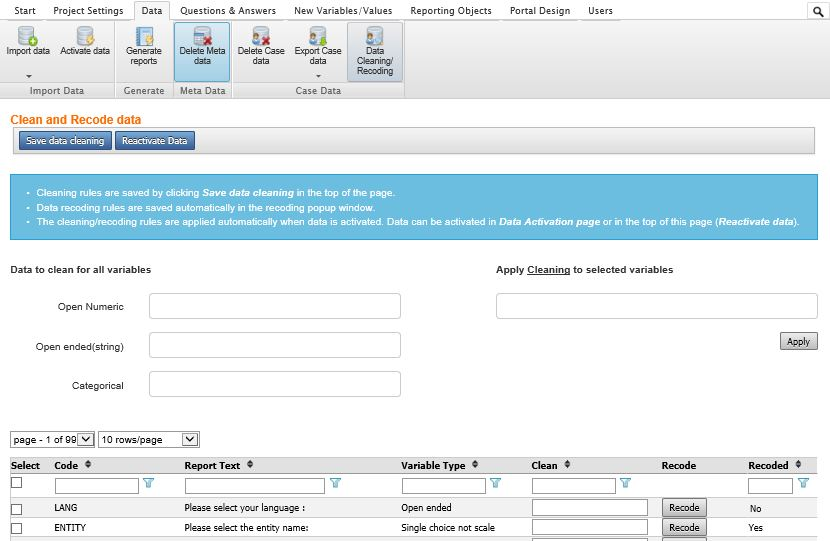Viewport: 830px width, 541px height.
Task: Expand the Import data dropdown arrow
Action: tap(28, 76)
